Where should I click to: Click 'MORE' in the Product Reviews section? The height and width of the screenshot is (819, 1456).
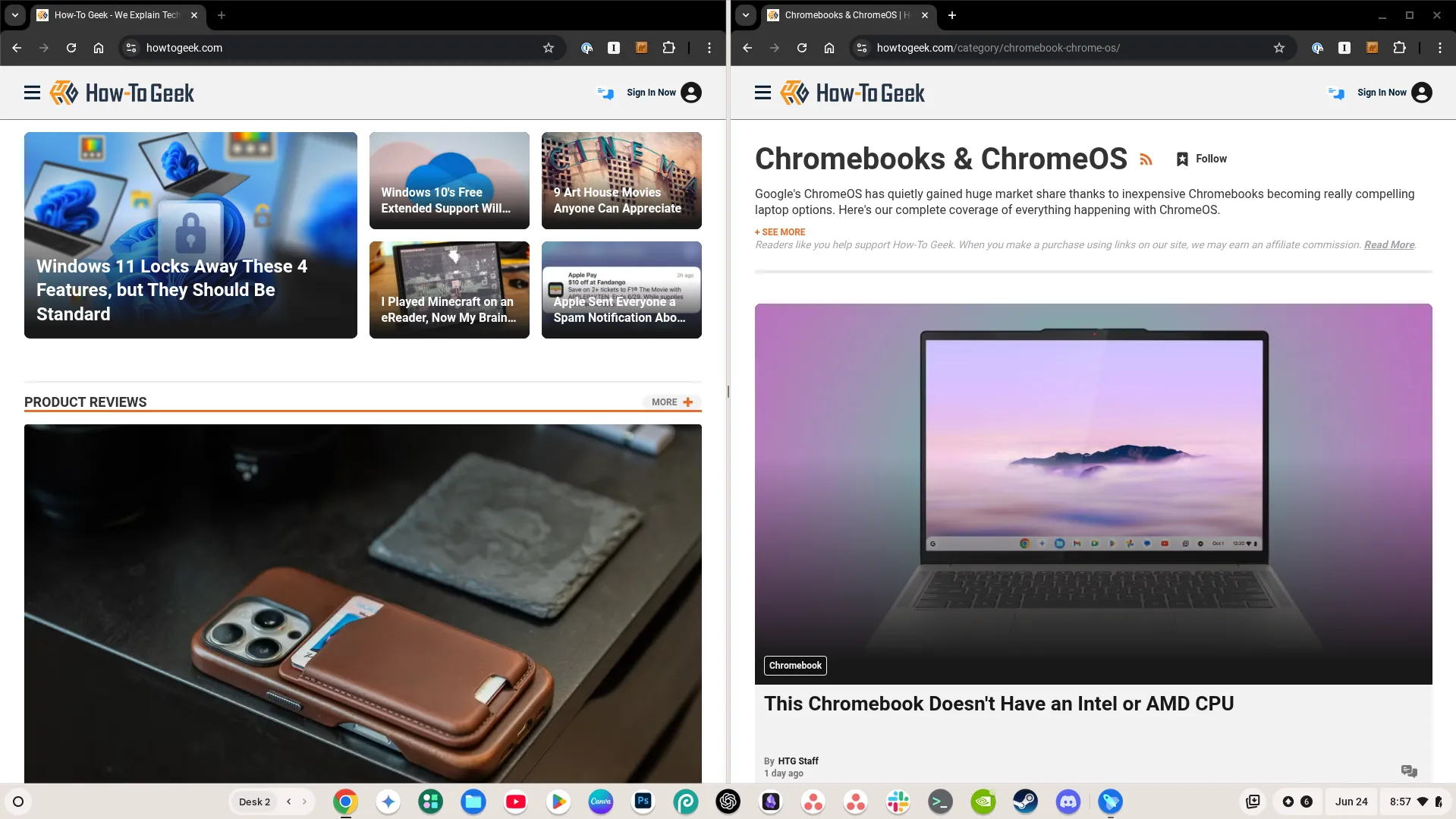click(x=664, y=402)
